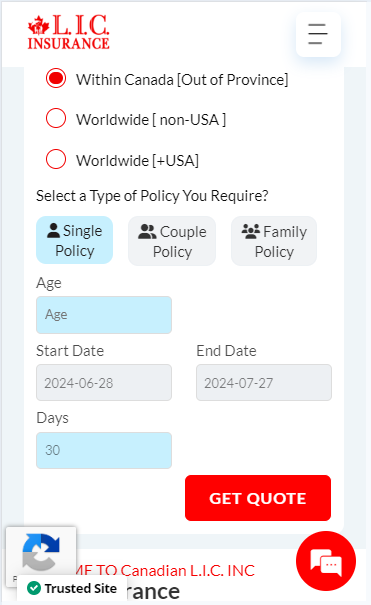Click the single person icon
This screenshot has width=371, height=605.
pyautogui.click(x=53, y=231)
